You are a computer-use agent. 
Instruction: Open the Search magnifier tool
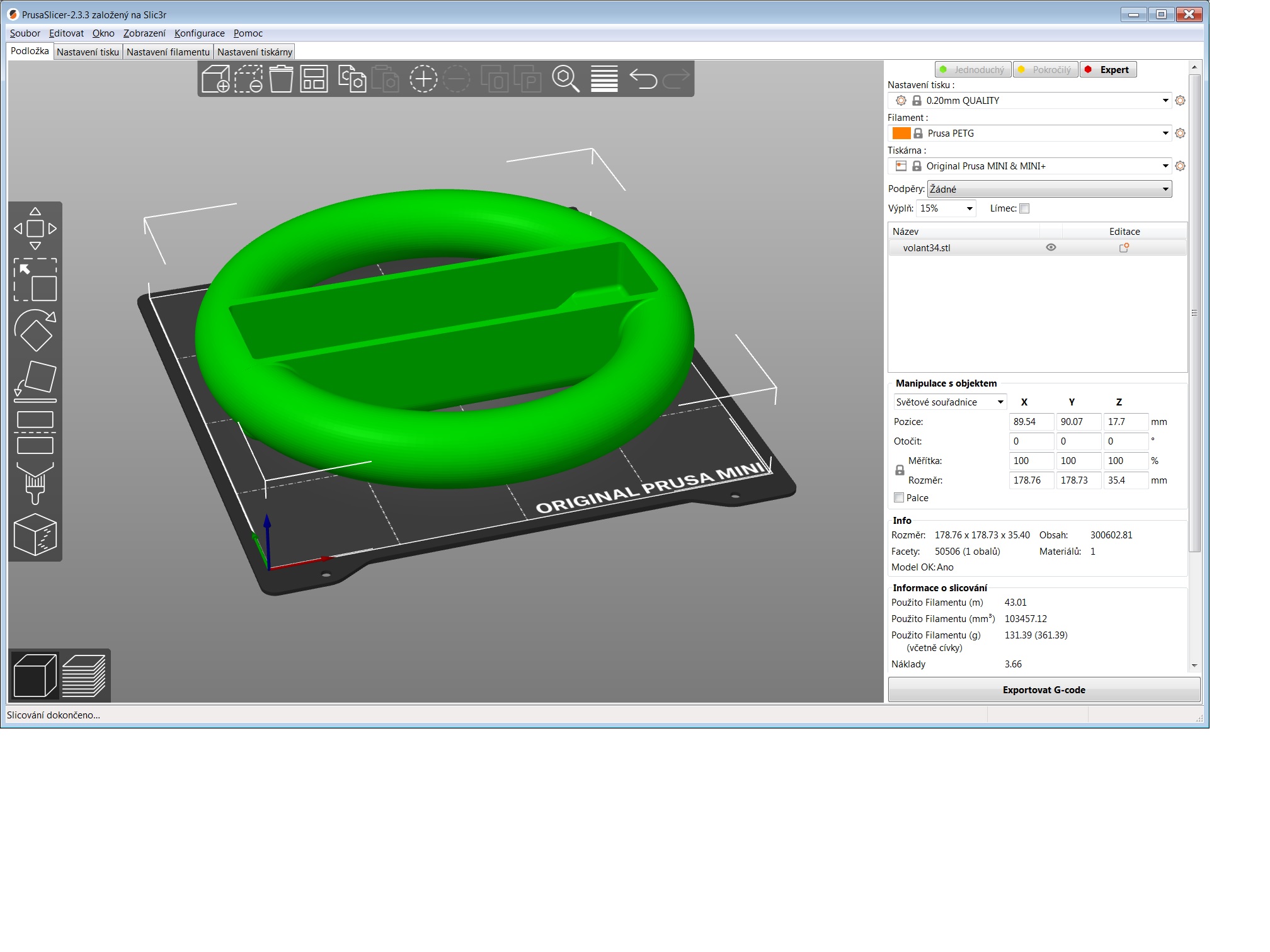566,79
